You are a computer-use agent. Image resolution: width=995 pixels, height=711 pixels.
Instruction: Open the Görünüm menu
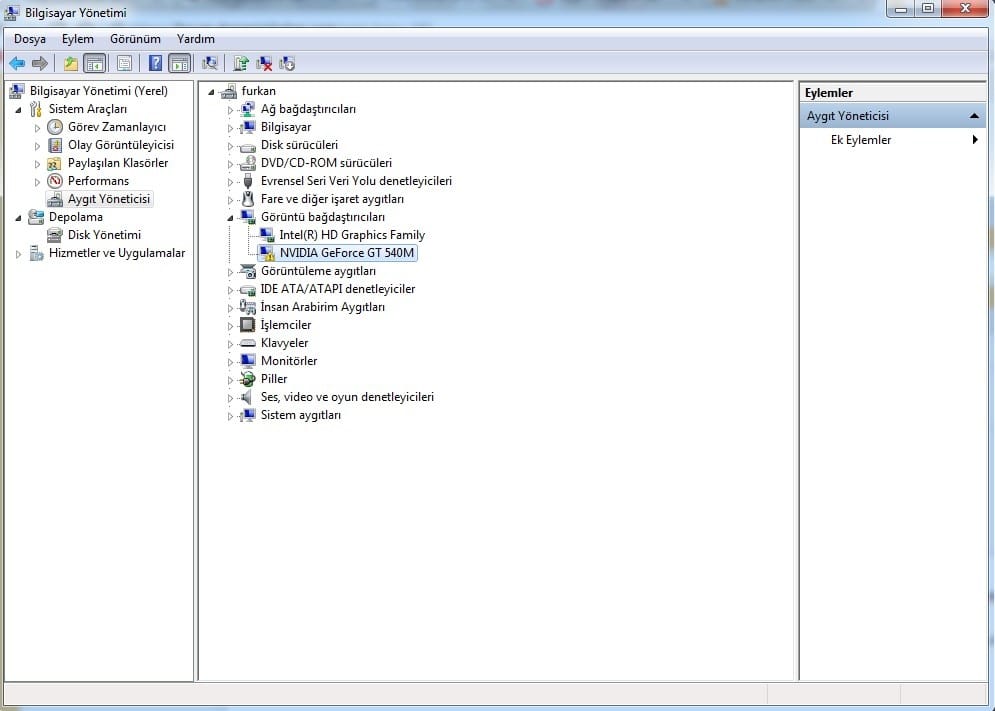click(x=135, y=39)
